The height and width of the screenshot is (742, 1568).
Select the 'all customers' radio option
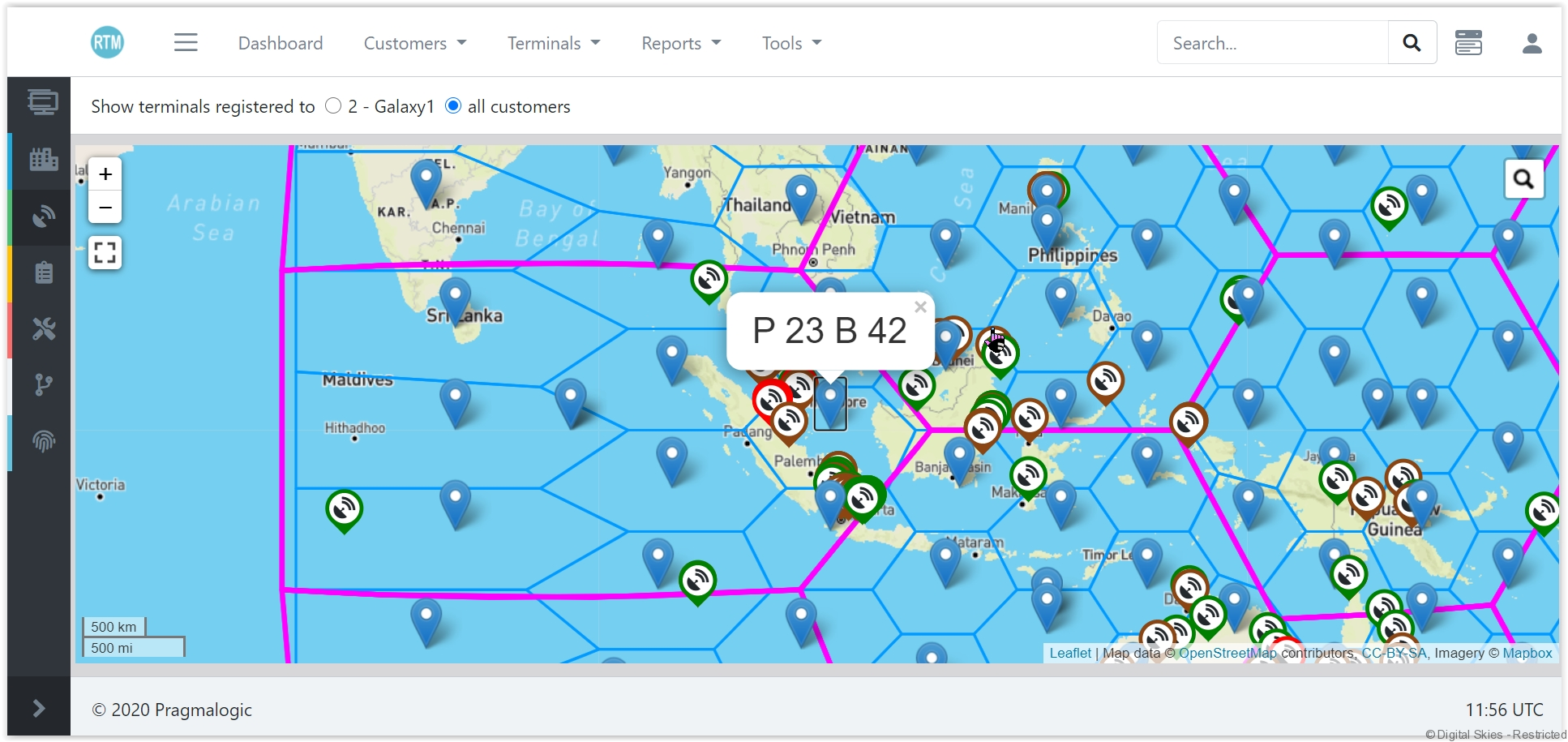pos(454,106)
